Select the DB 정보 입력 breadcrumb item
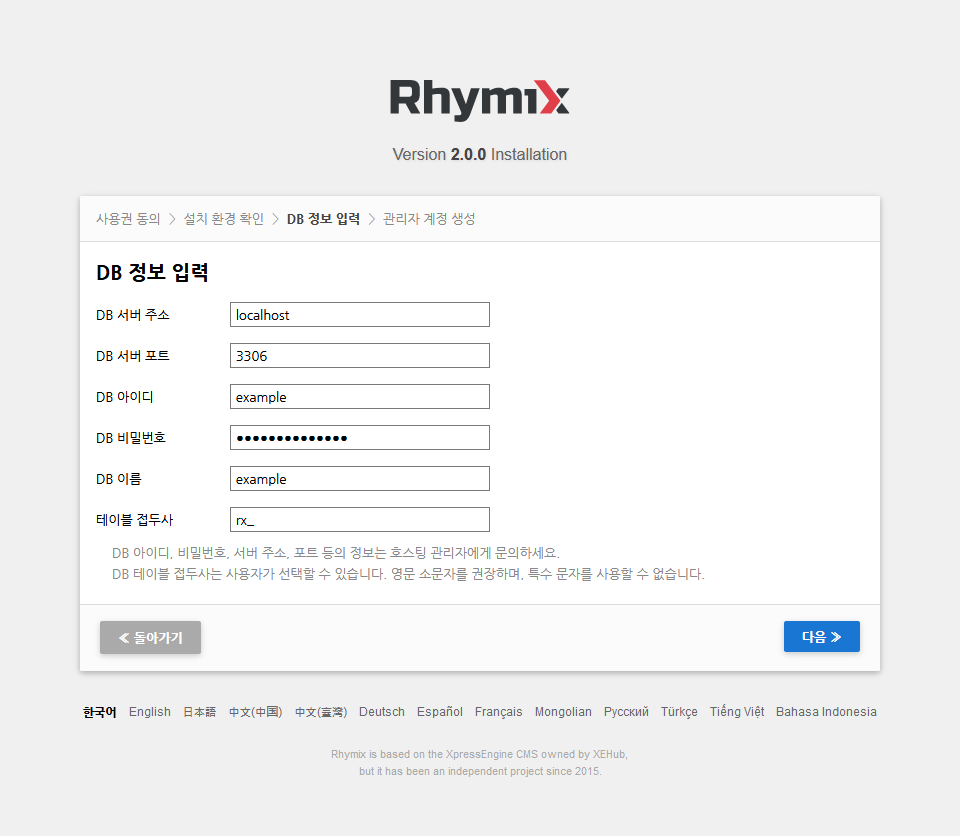This screenshot has height=836, width=960. [323, 218]
